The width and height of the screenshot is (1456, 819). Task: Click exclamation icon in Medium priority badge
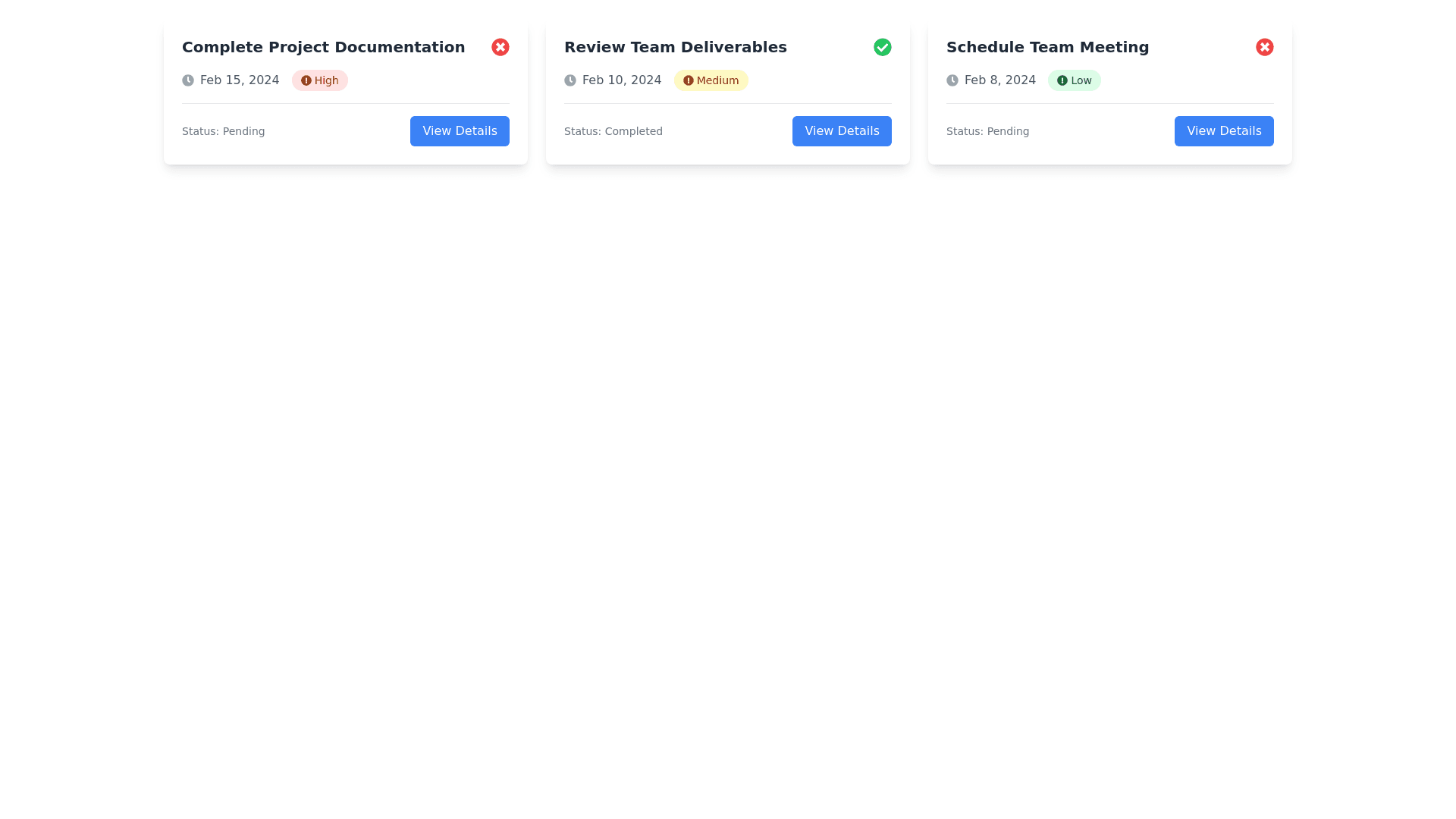[689, 80]
